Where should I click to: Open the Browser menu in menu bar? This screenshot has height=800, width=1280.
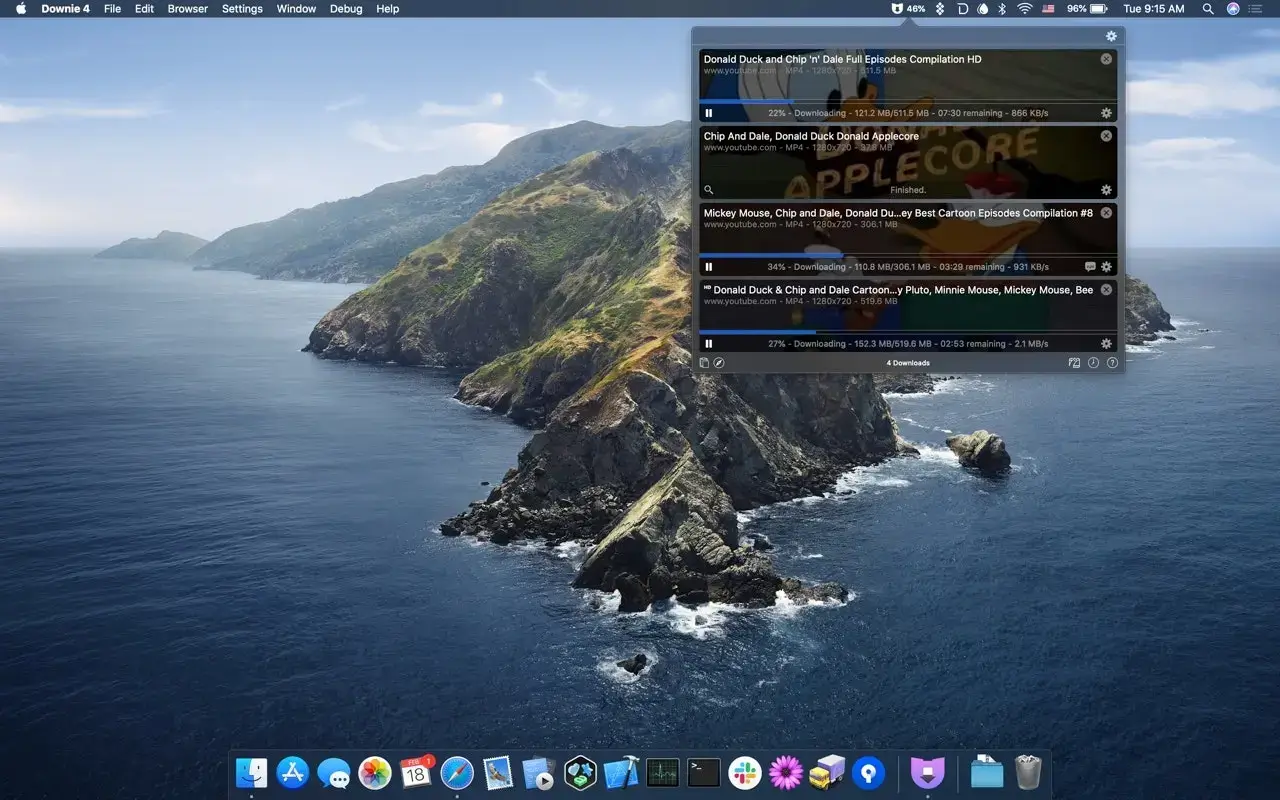click(x=187, y=8)
